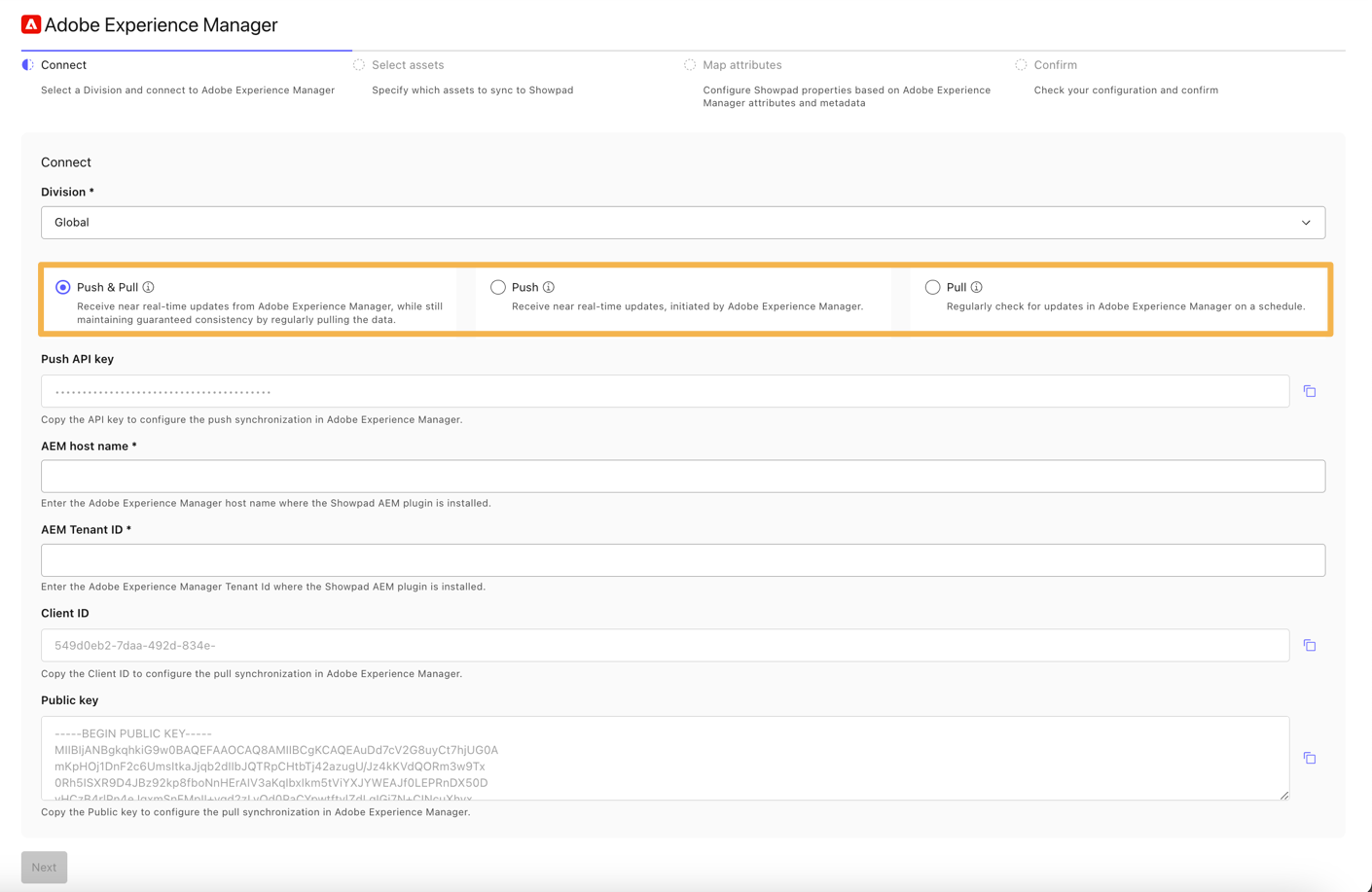
Task: Click the Public key resize handle
Action: [x=1283, y=795]
